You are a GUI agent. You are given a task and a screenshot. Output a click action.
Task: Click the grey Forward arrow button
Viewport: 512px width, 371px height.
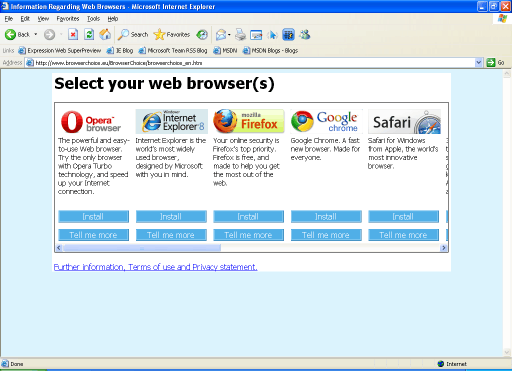coord(49,34)
